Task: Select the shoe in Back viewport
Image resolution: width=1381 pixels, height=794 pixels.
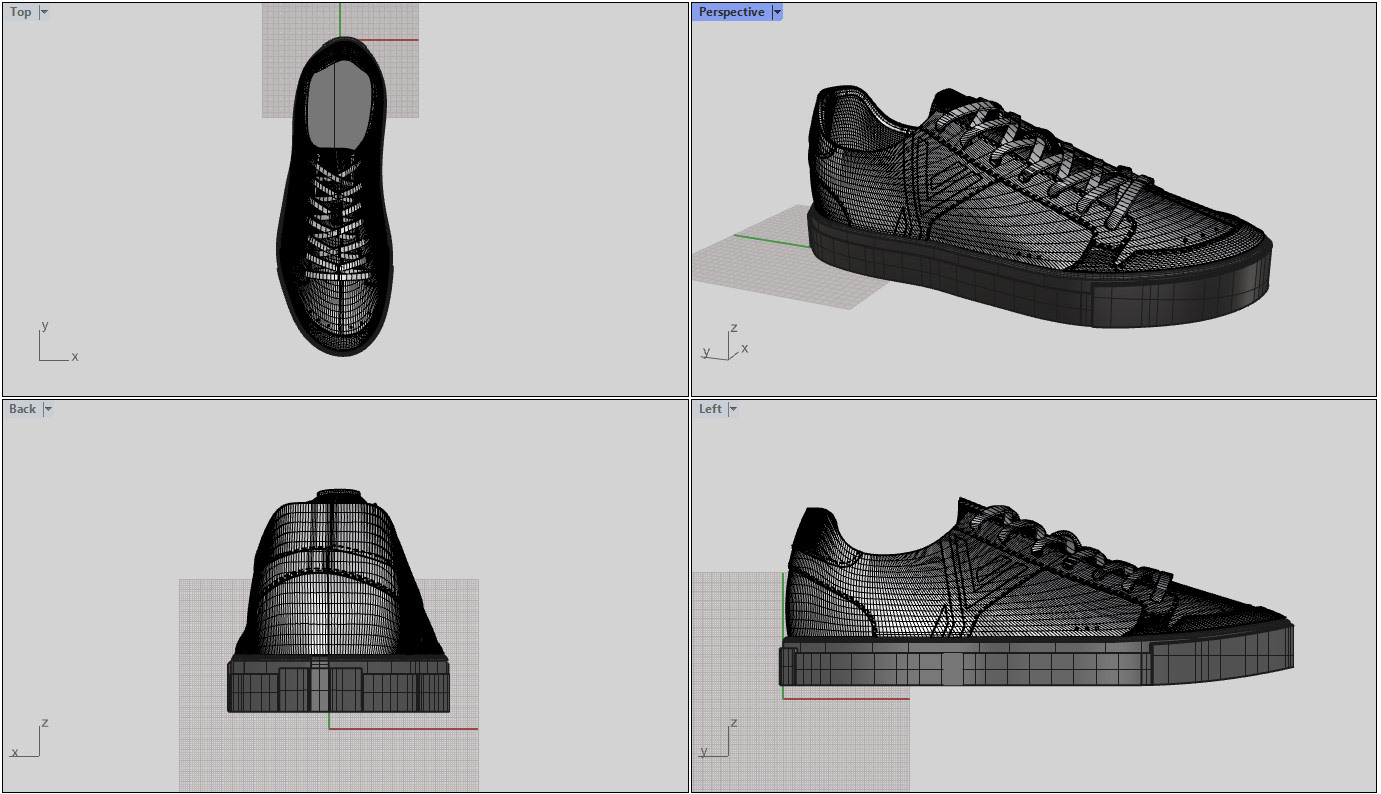Action: (x=338, y=601)
